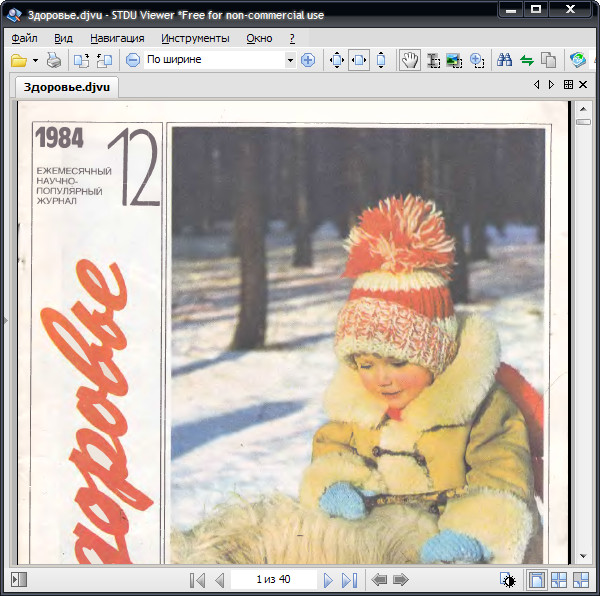Select the Здоровье.djvu document tab
This screenshot has width=600, height=596.
coord(67,87)
